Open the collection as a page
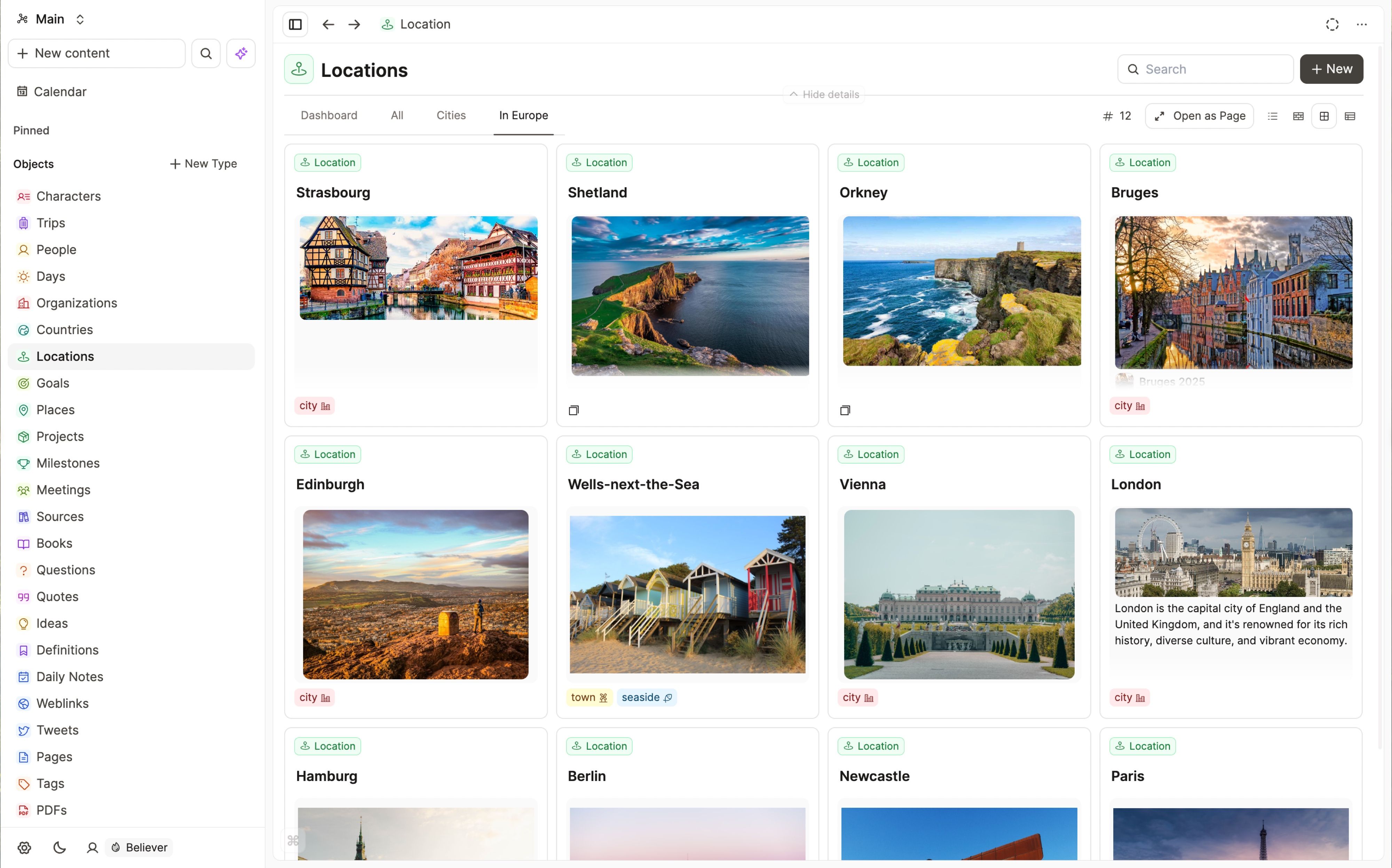Image resolution: width=1392 pixels, height=868 pixels. (1199, 116)
